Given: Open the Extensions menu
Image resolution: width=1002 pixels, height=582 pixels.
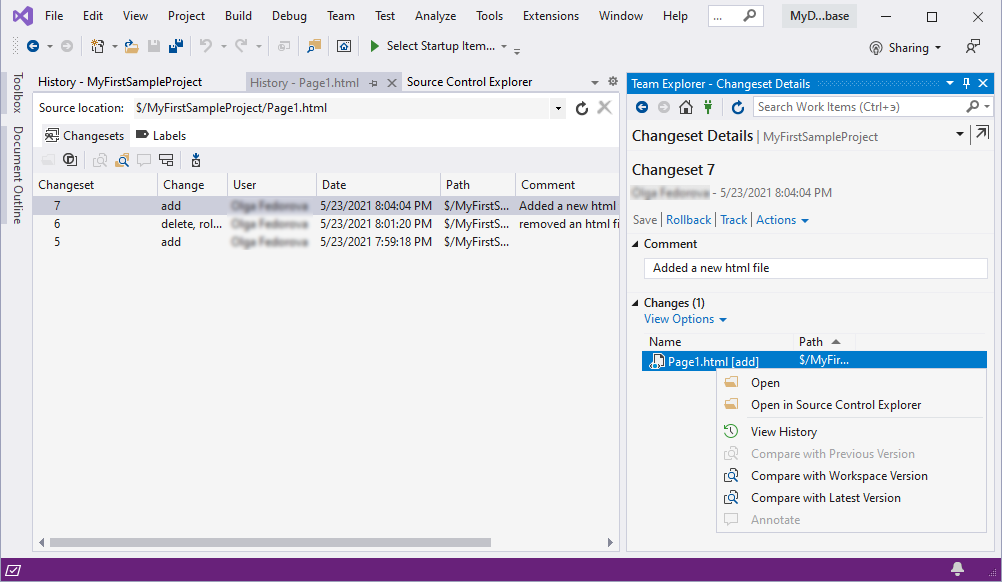Looking at the screenshot, I should [550, 16].
